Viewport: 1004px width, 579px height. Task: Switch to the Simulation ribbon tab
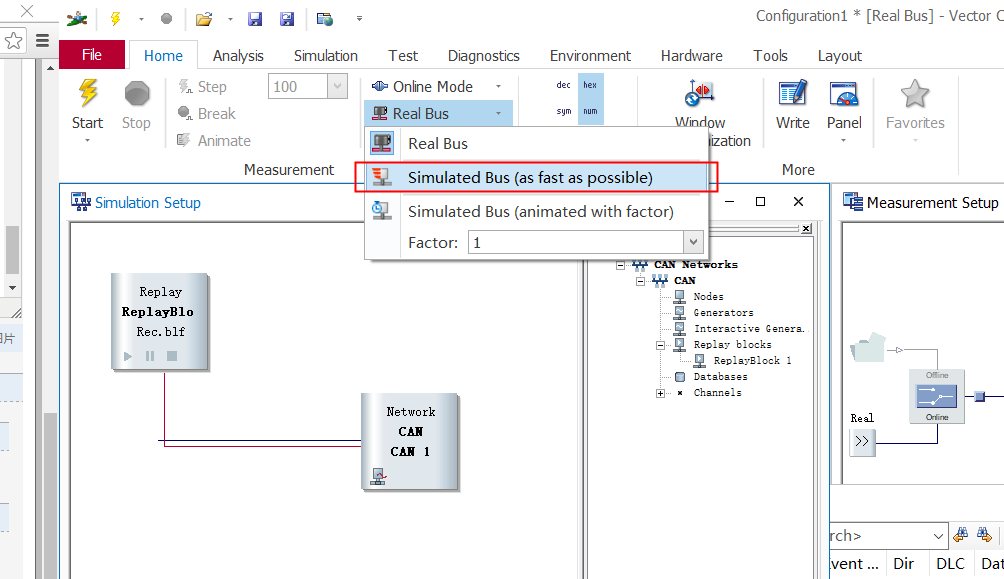coord(326,56)
